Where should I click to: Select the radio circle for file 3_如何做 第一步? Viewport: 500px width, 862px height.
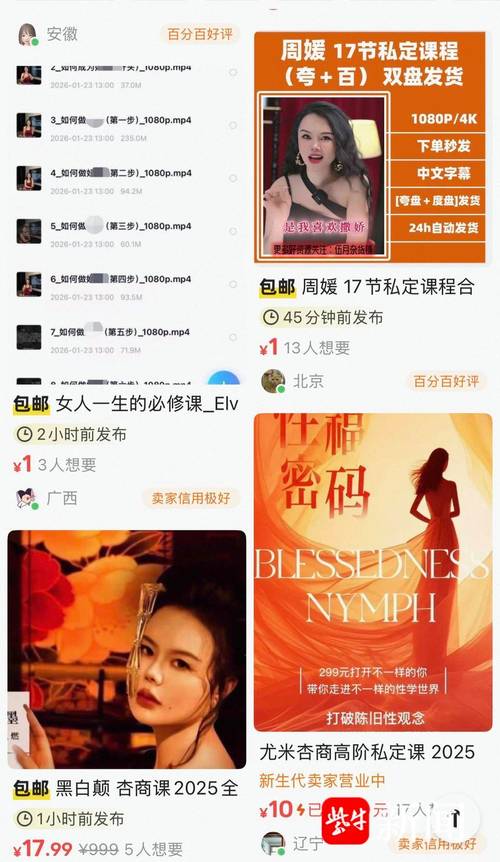point(233,125)
